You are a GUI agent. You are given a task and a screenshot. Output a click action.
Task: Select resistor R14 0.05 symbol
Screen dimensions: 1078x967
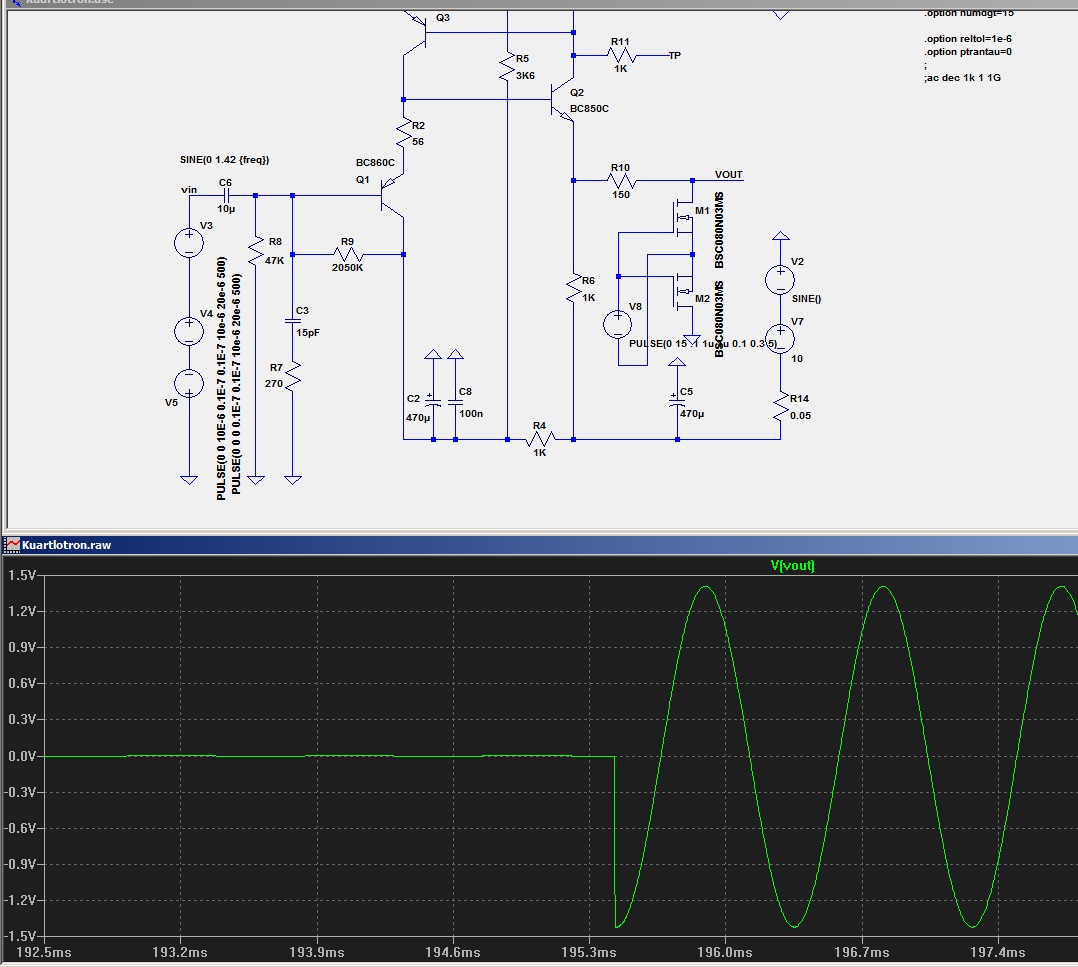coord(780,407)
